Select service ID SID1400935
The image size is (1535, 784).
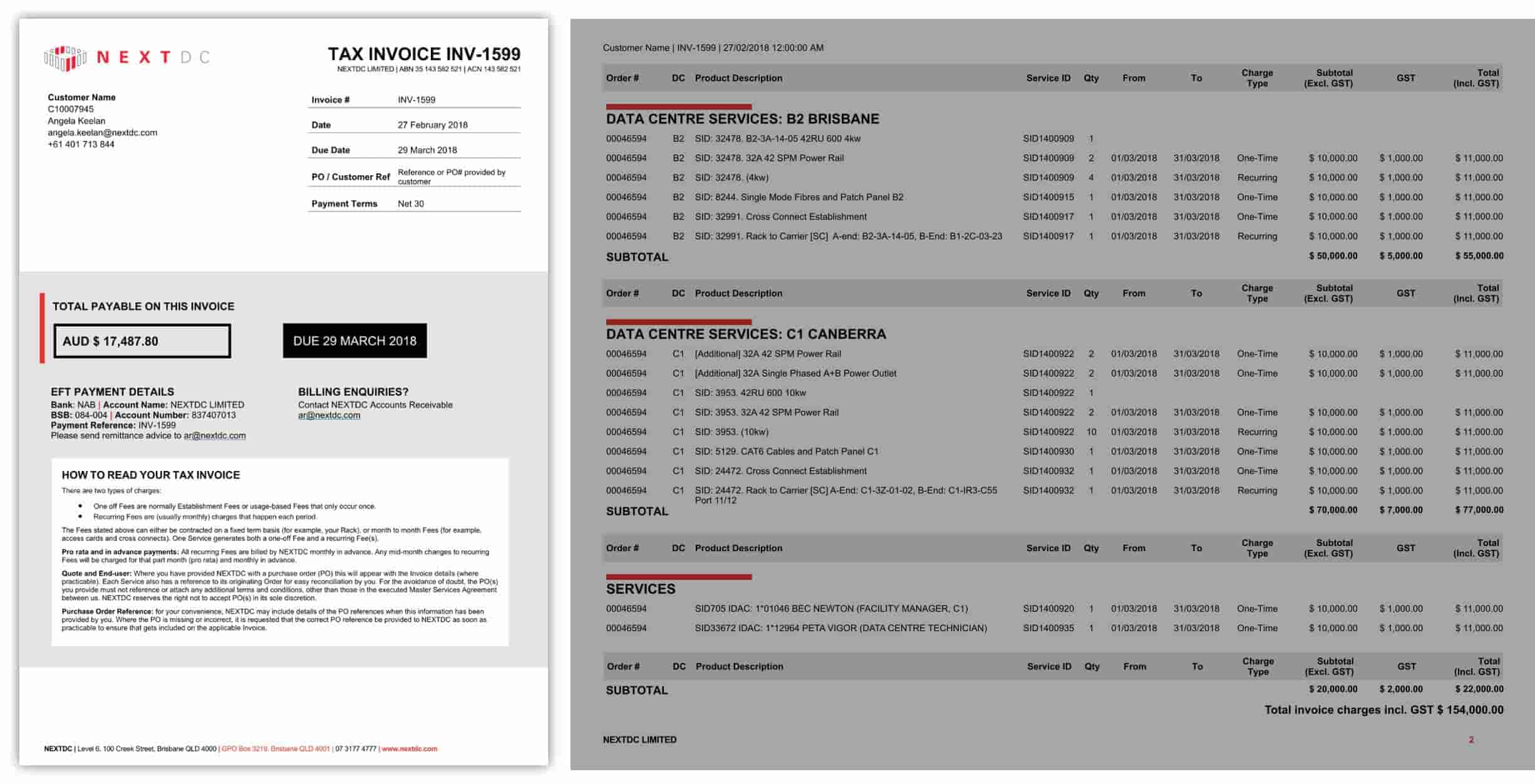[x=1048, y=628]
